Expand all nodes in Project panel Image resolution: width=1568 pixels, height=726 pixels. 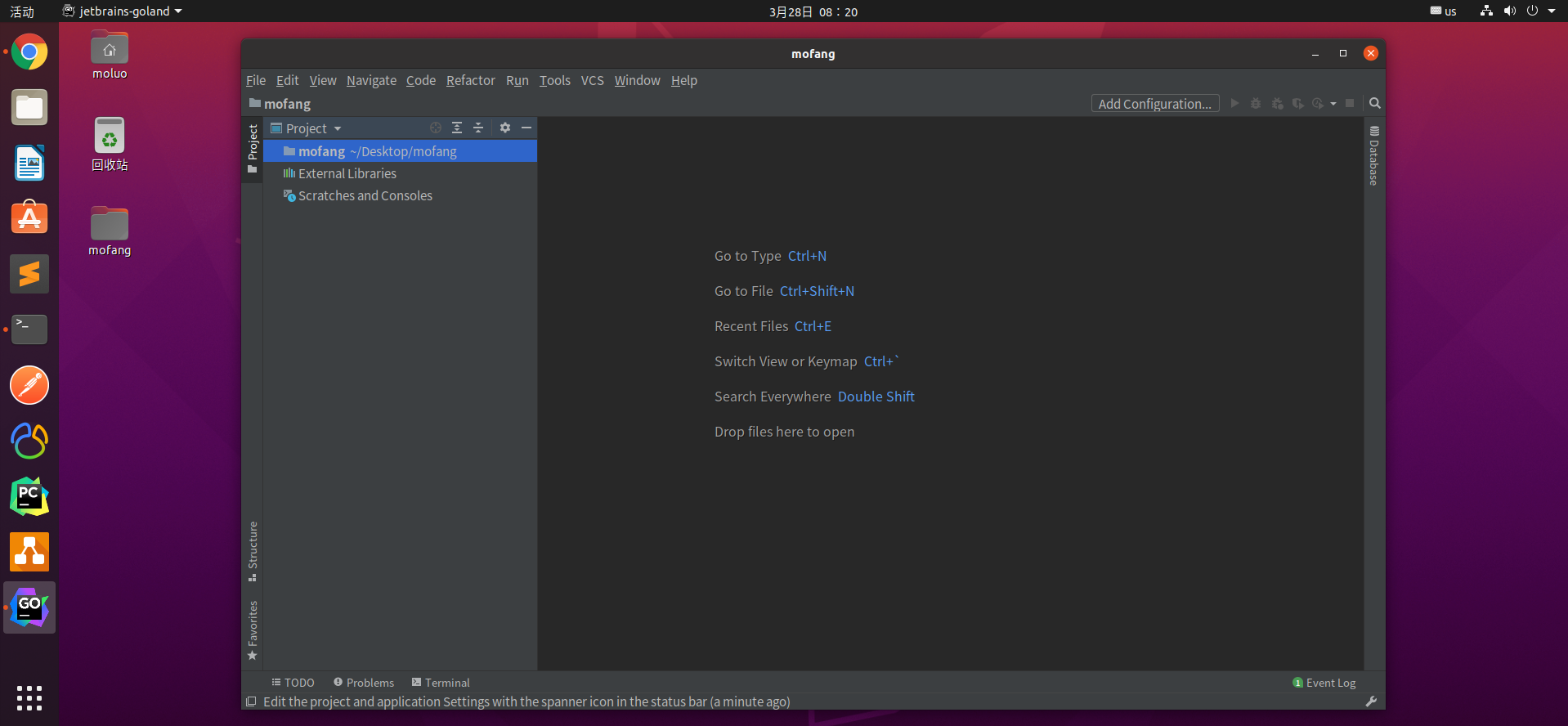[457, 128]
